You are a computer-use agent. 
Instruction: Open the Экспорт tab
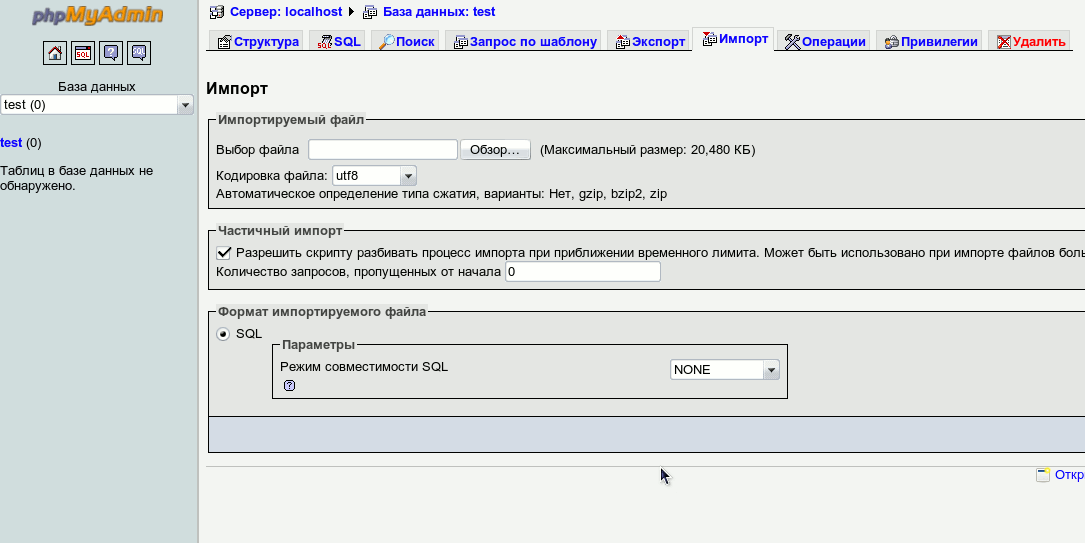(650, 41)
